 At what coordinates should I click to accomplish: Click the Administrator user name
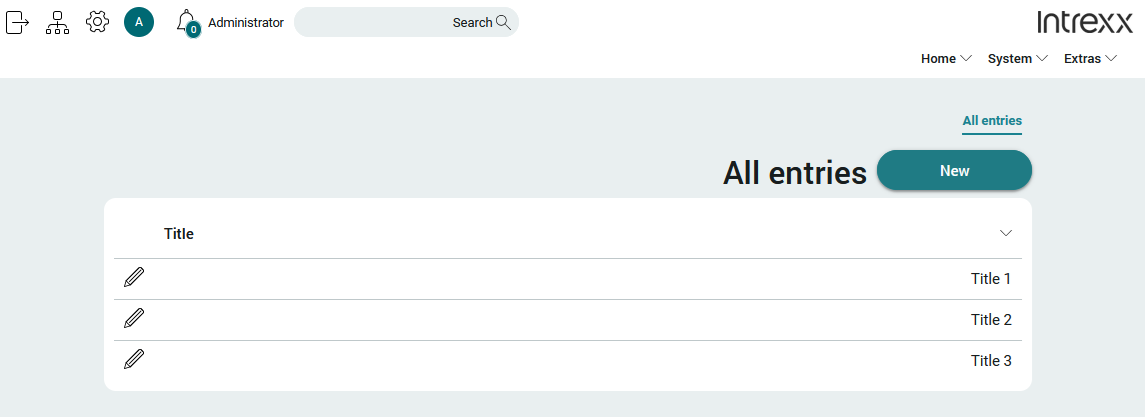pos(245,23)
